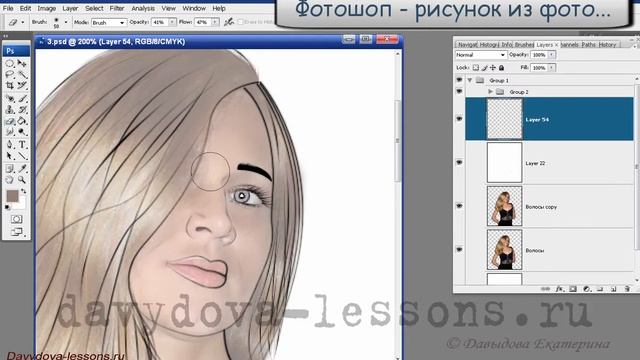Select the Paint Bucket tool
The width and height of the screenshot is (640, 360).
(x=22, y=121)
